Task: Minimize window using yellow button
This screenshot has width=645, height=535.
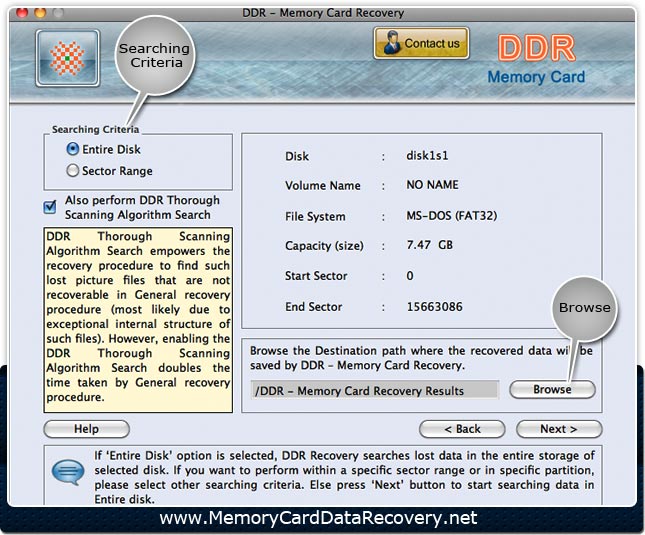Action: [x=40, y=12]
